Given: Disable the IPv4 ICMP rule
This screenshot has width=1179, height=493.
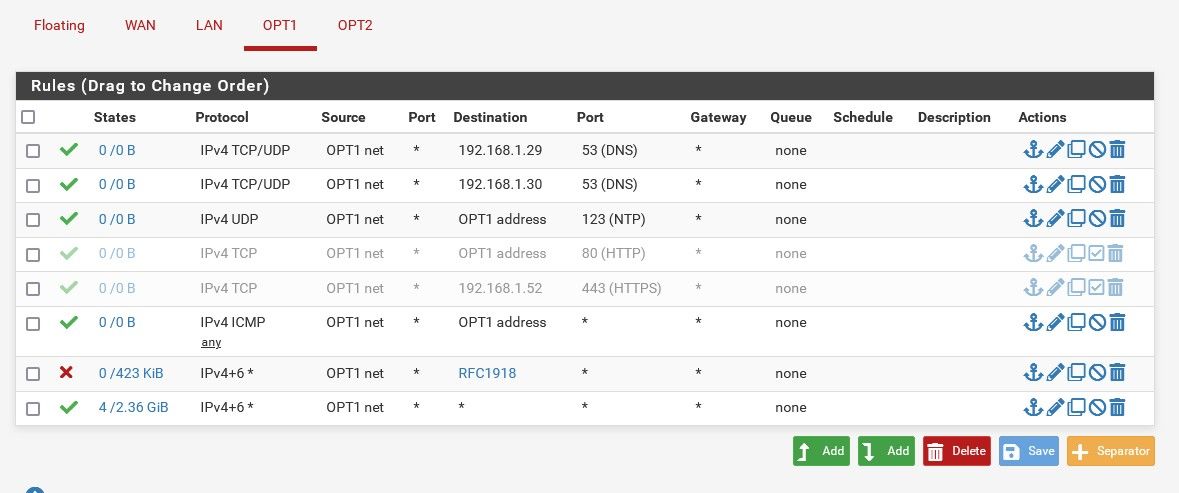Looking at the screenshot, I should click(1097, 322).
